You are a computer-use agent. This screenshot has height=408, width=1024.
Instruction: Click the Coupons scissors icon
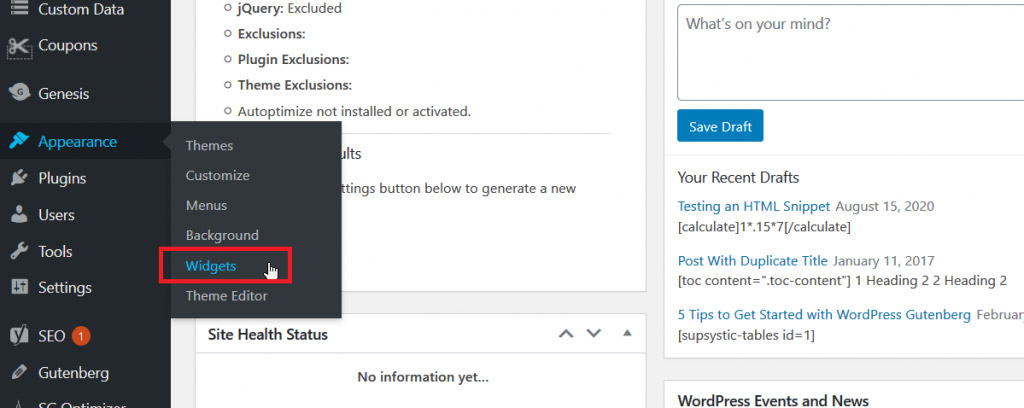(x=19, y=46)
